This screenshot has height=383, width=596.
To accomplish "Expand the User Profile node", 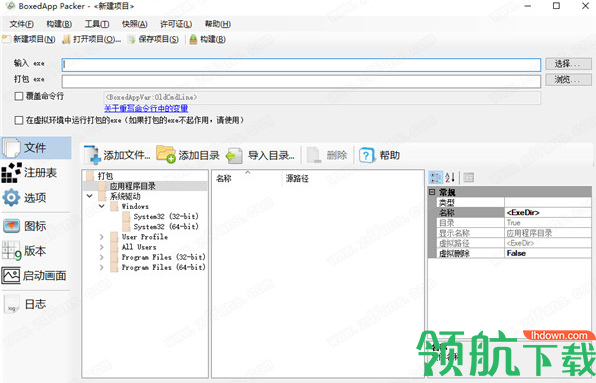I will point(101,237).
